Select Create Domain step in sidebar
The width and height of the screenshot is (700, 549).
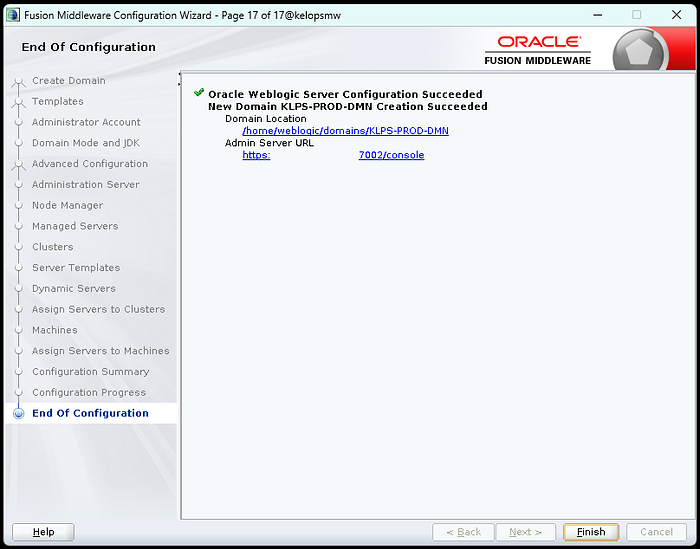tap(69, 81)
